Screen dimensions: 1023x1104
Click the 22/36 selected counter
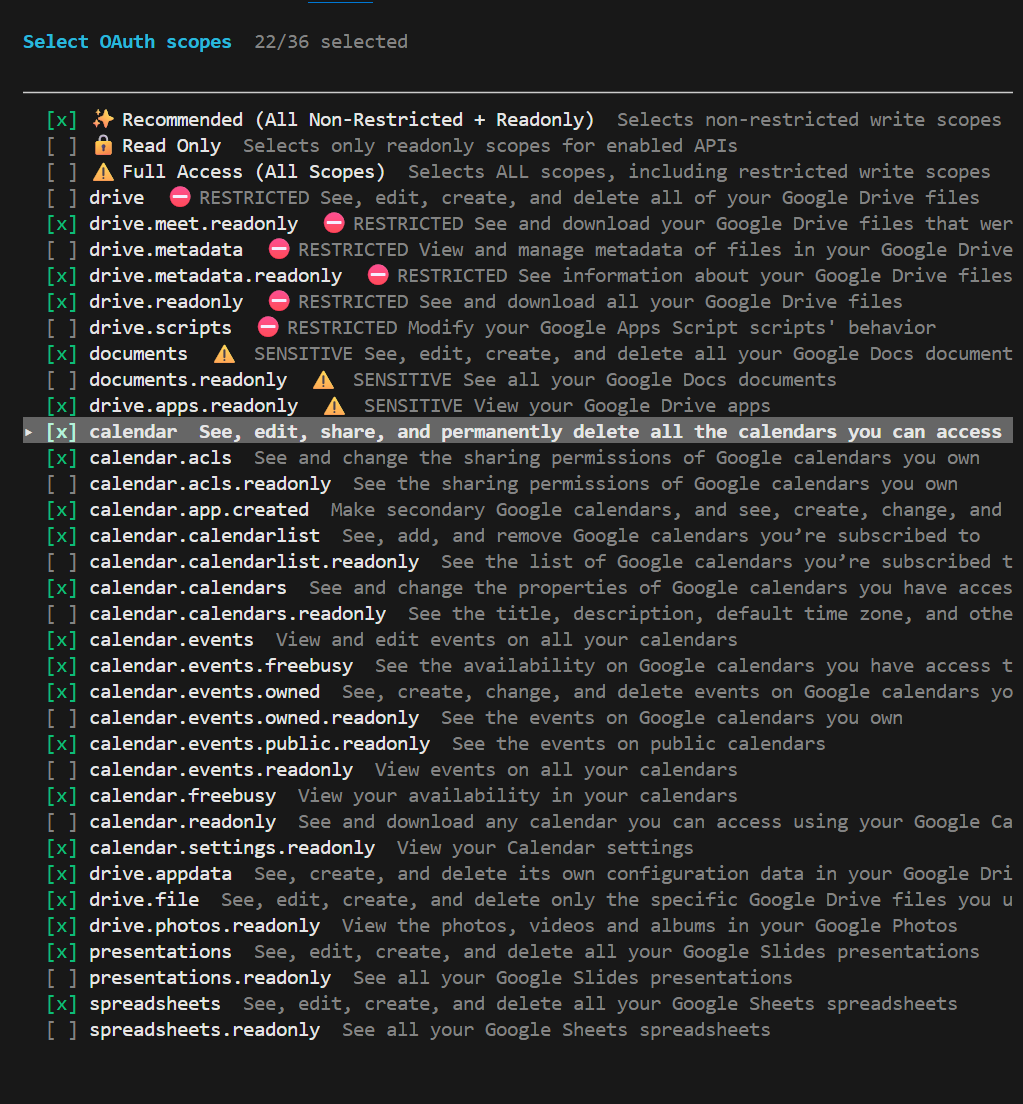(x=331, y=42)
